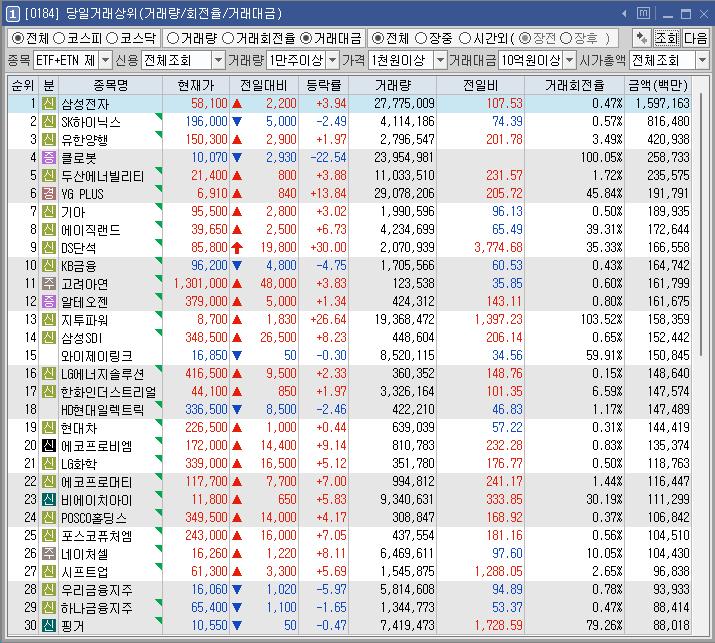
Task: Open the 시가총액 전체조회 dropdown
Action: (x=702, y=60)
